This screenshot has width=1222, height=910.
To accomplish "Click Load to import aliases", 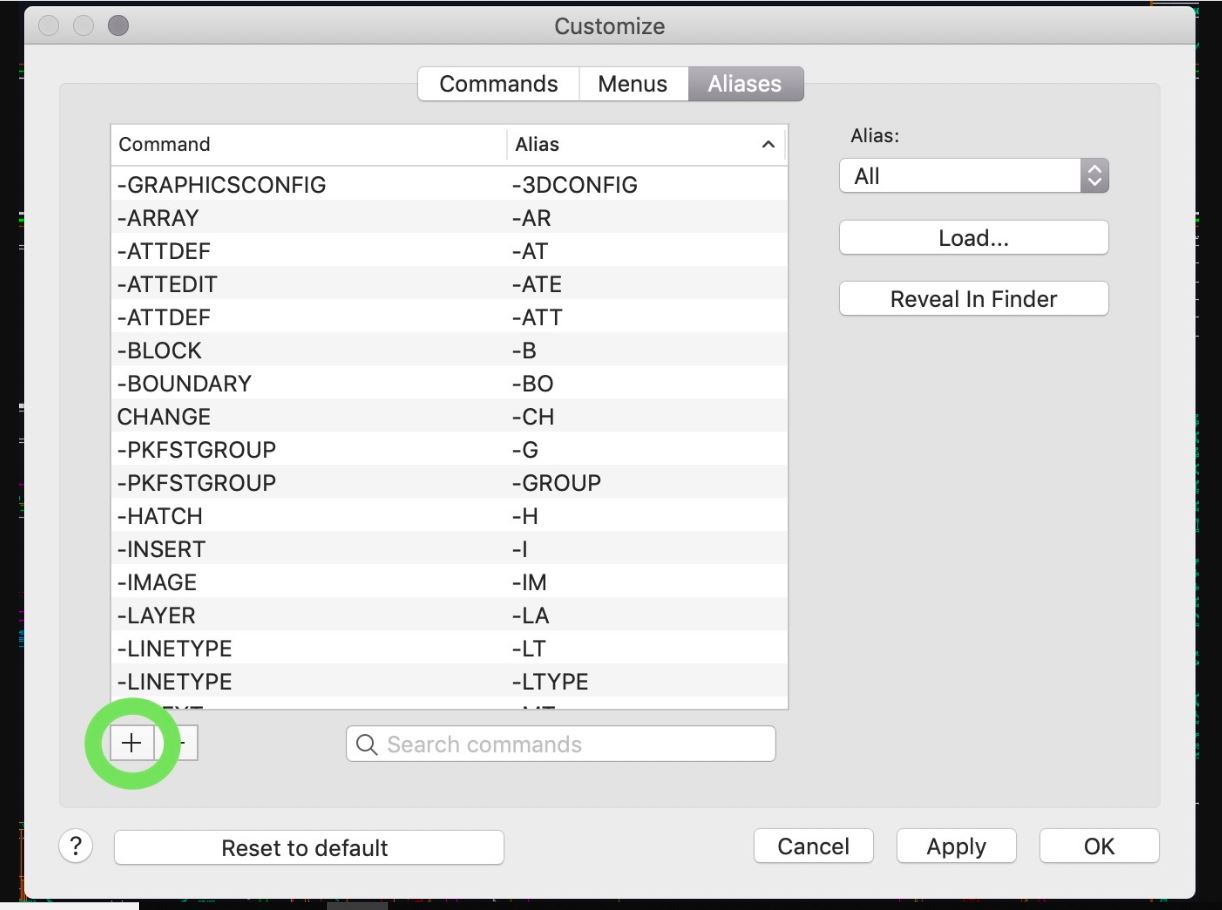I will point(973,237).
